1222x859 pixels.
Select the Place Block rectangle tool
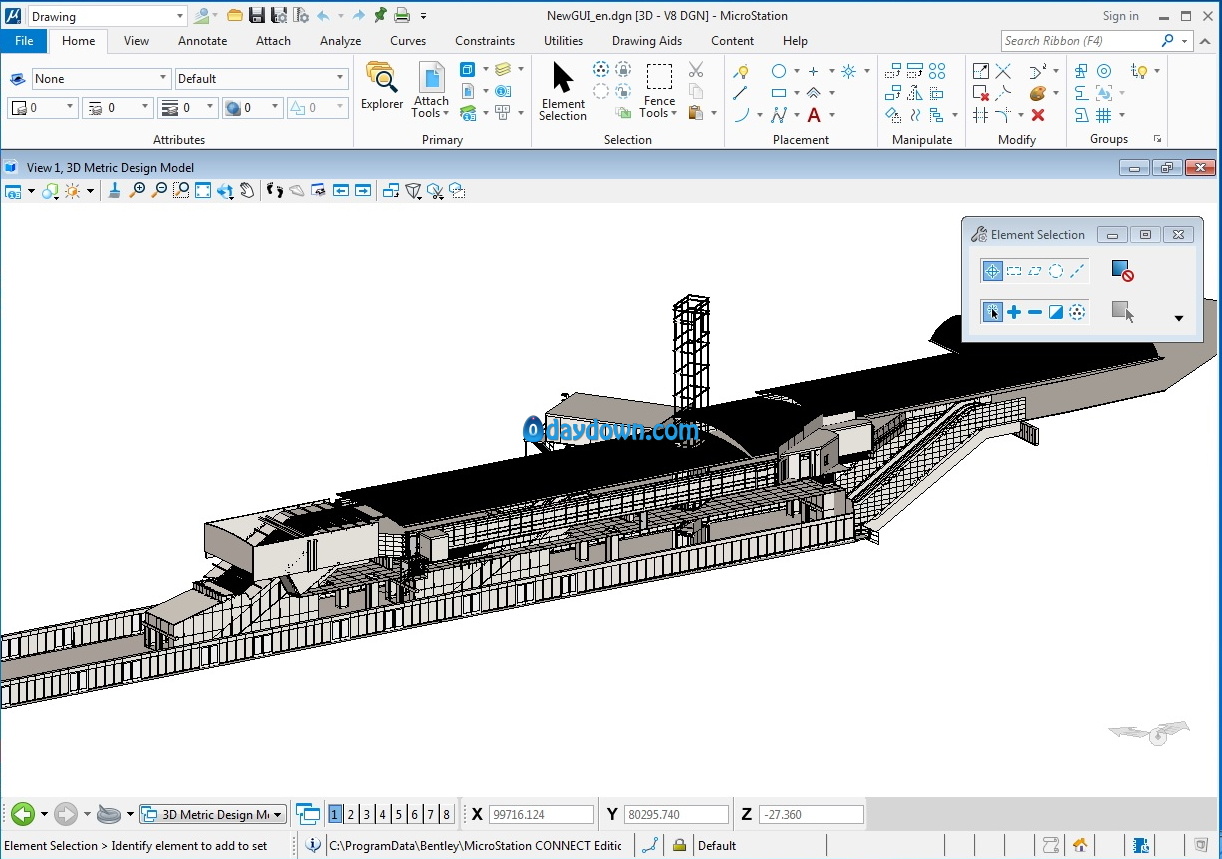tap(779, 93)
